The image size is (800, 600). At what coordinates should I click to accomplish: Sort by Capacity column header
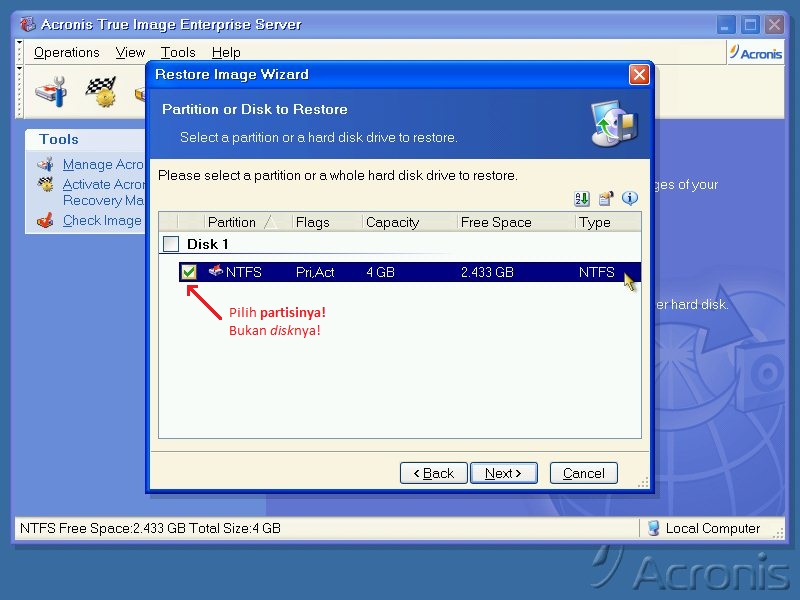click(410, 222)
